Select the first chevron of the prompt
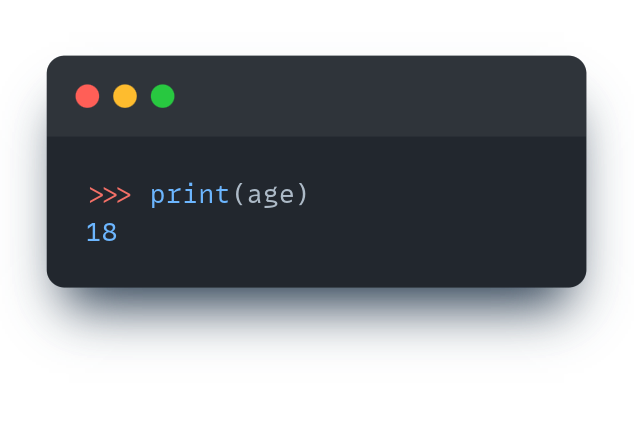The image size is (634, 433). click(96, 195)
